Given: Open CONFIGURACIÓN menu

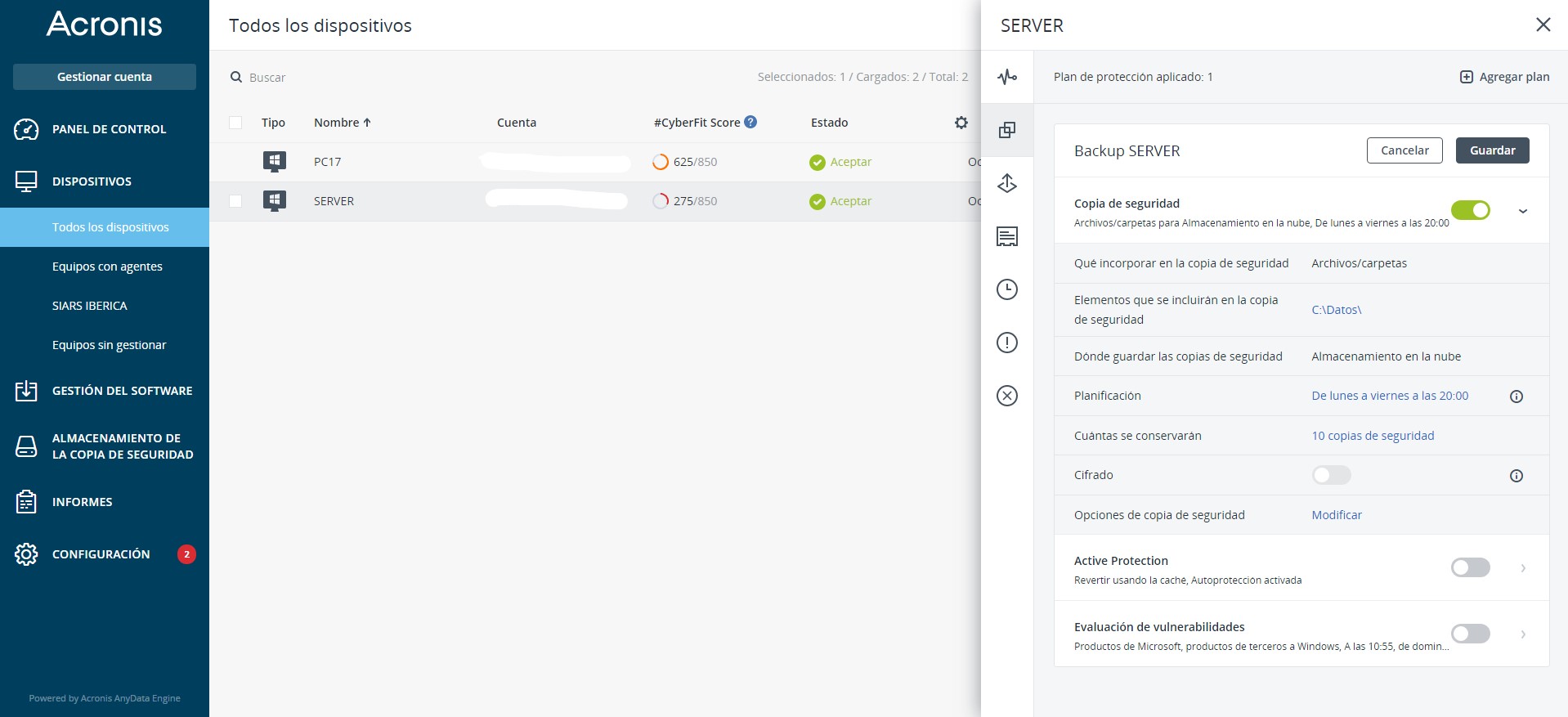Looking at the screenshot, I should point(105,554).
